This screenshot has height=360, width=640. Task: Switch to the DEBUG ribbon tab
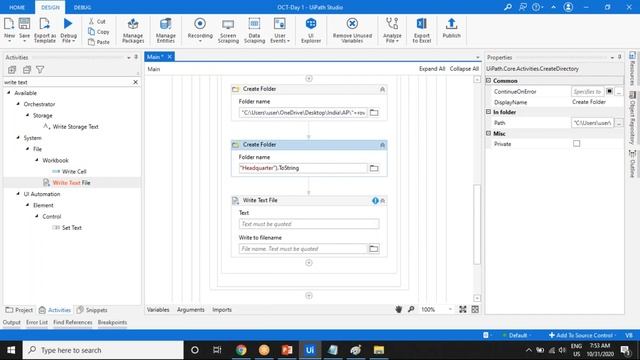[82, 7]
